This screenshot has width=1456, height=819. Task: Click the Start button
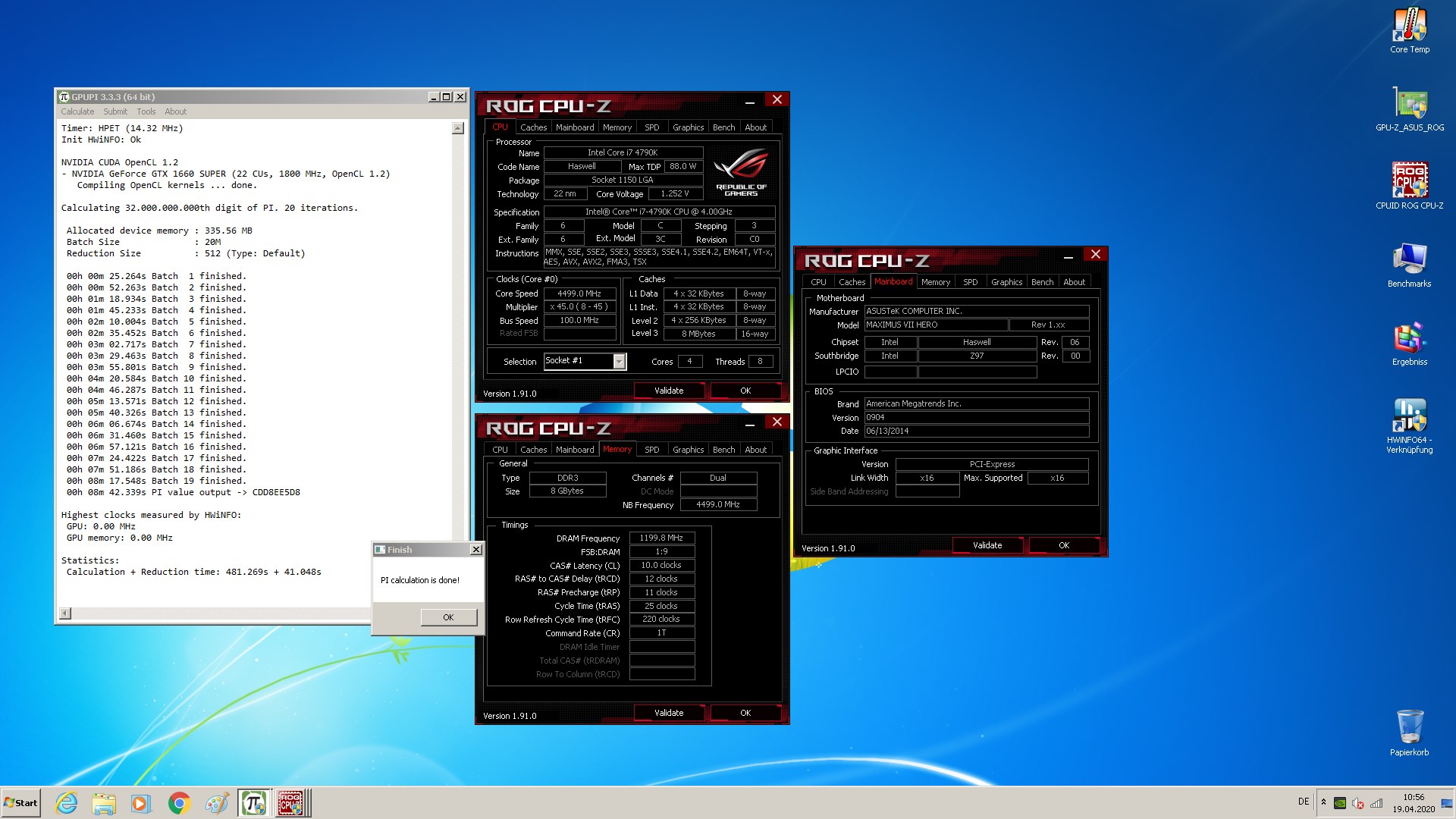click(x=21, y=803)
